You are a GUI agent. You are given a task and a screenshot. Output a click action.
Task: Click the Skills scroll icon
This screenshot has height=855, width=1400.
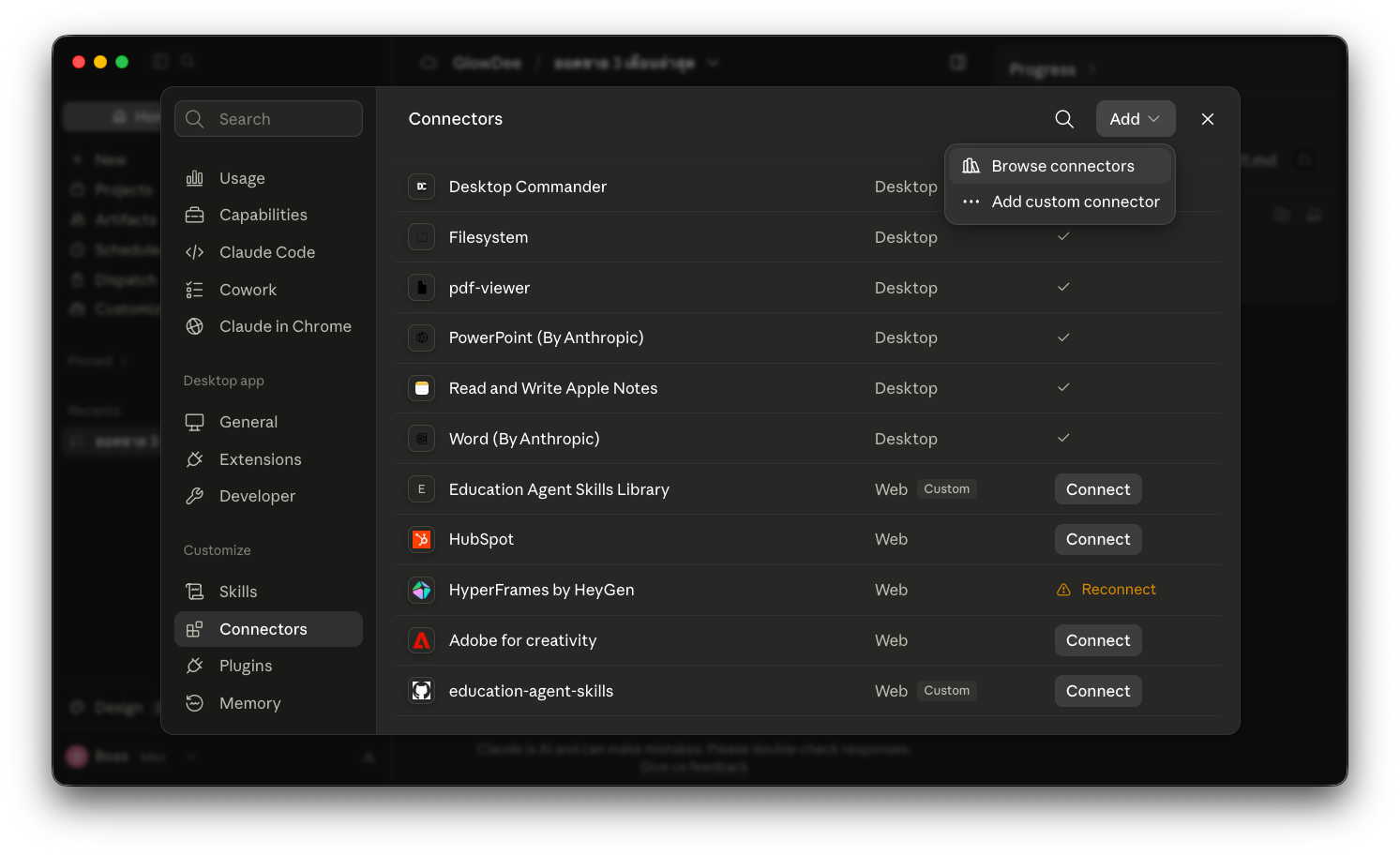tap(195, 592)
